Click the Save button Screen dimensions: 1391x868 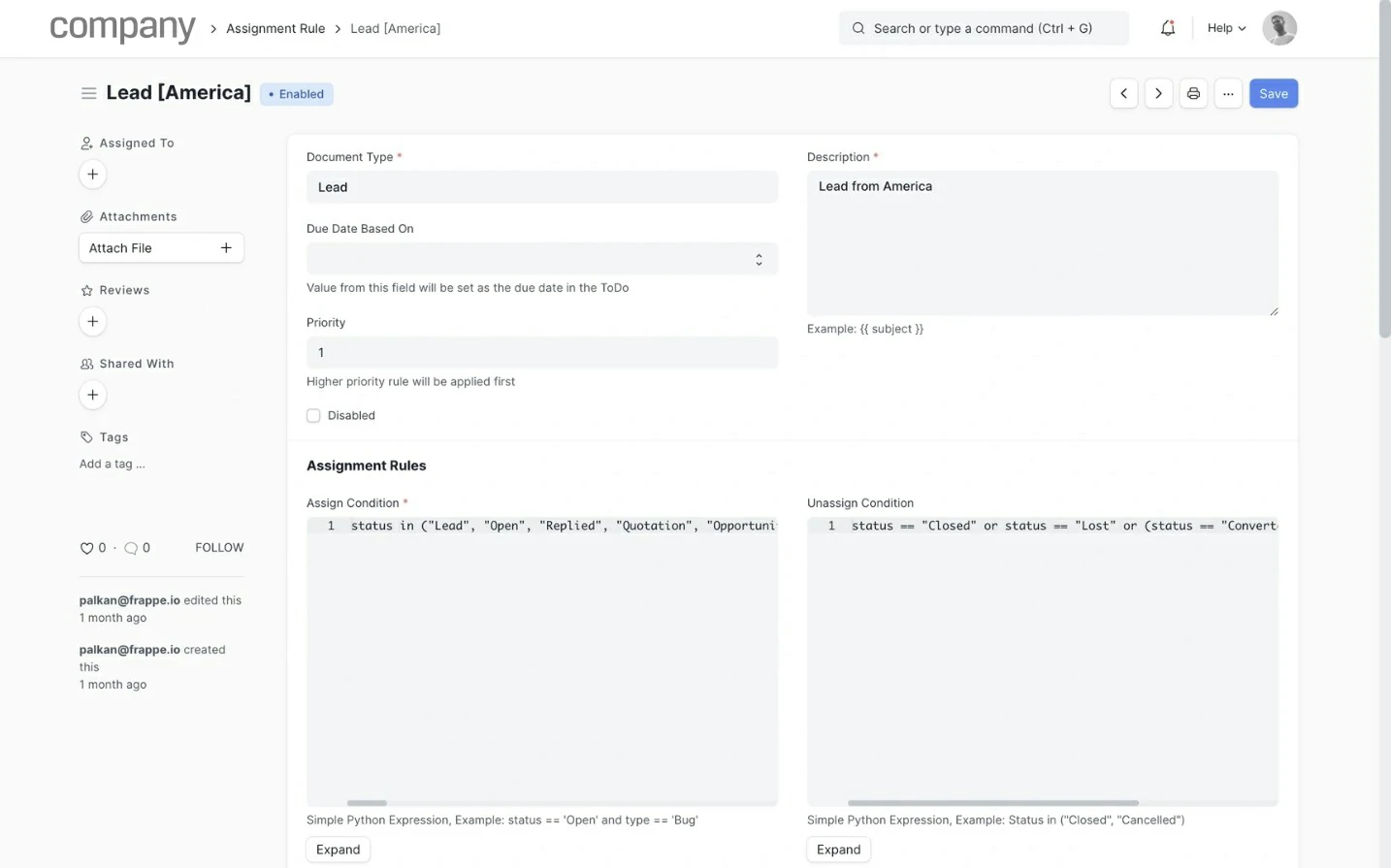click(x=1273, y=94)
